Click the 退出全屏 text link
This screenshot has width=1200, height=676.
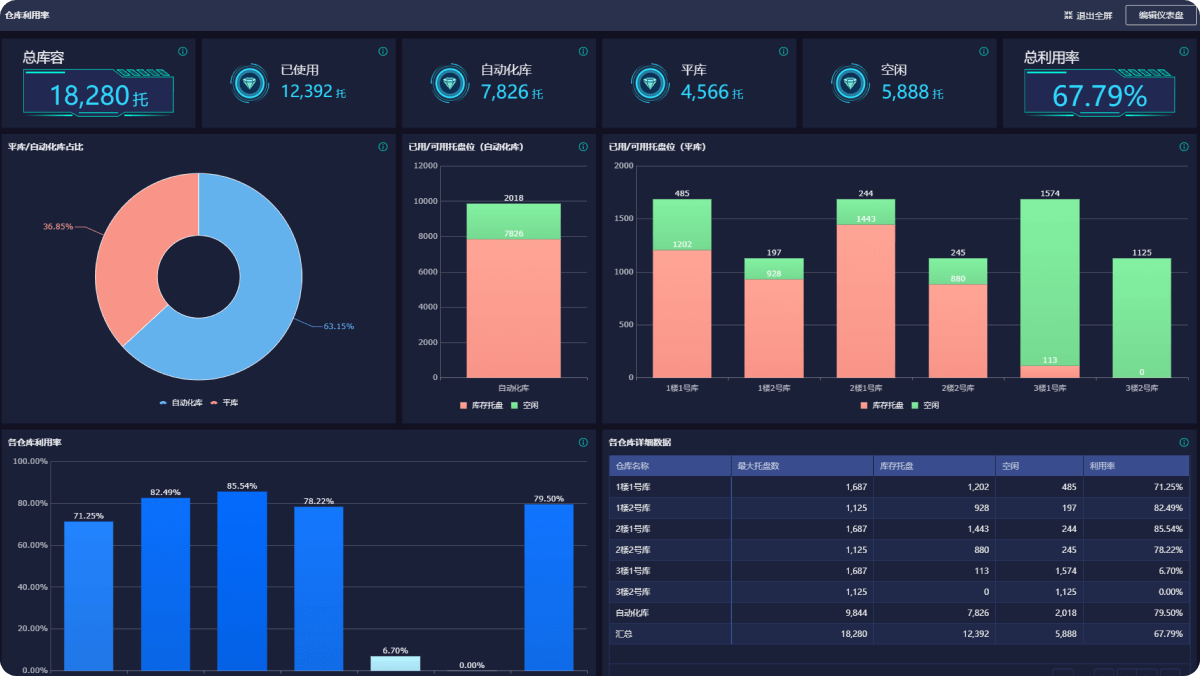pyautogui.click(x=1094, y=15)
